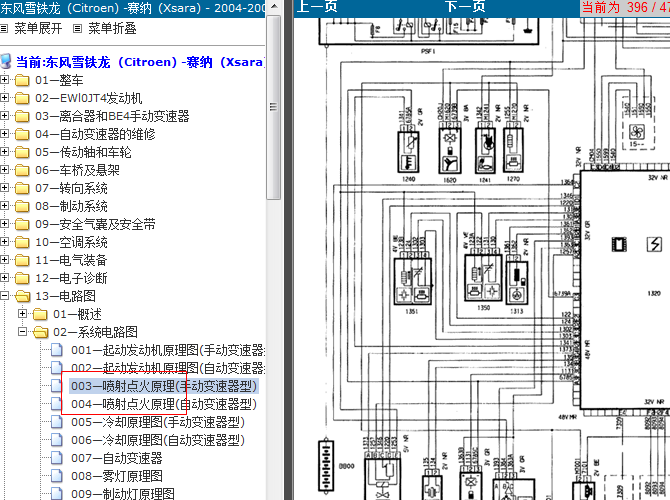Click 菜单展开 to expand all menus
Viewport: 670px width, 500px height.
click(x=38, y=29)
